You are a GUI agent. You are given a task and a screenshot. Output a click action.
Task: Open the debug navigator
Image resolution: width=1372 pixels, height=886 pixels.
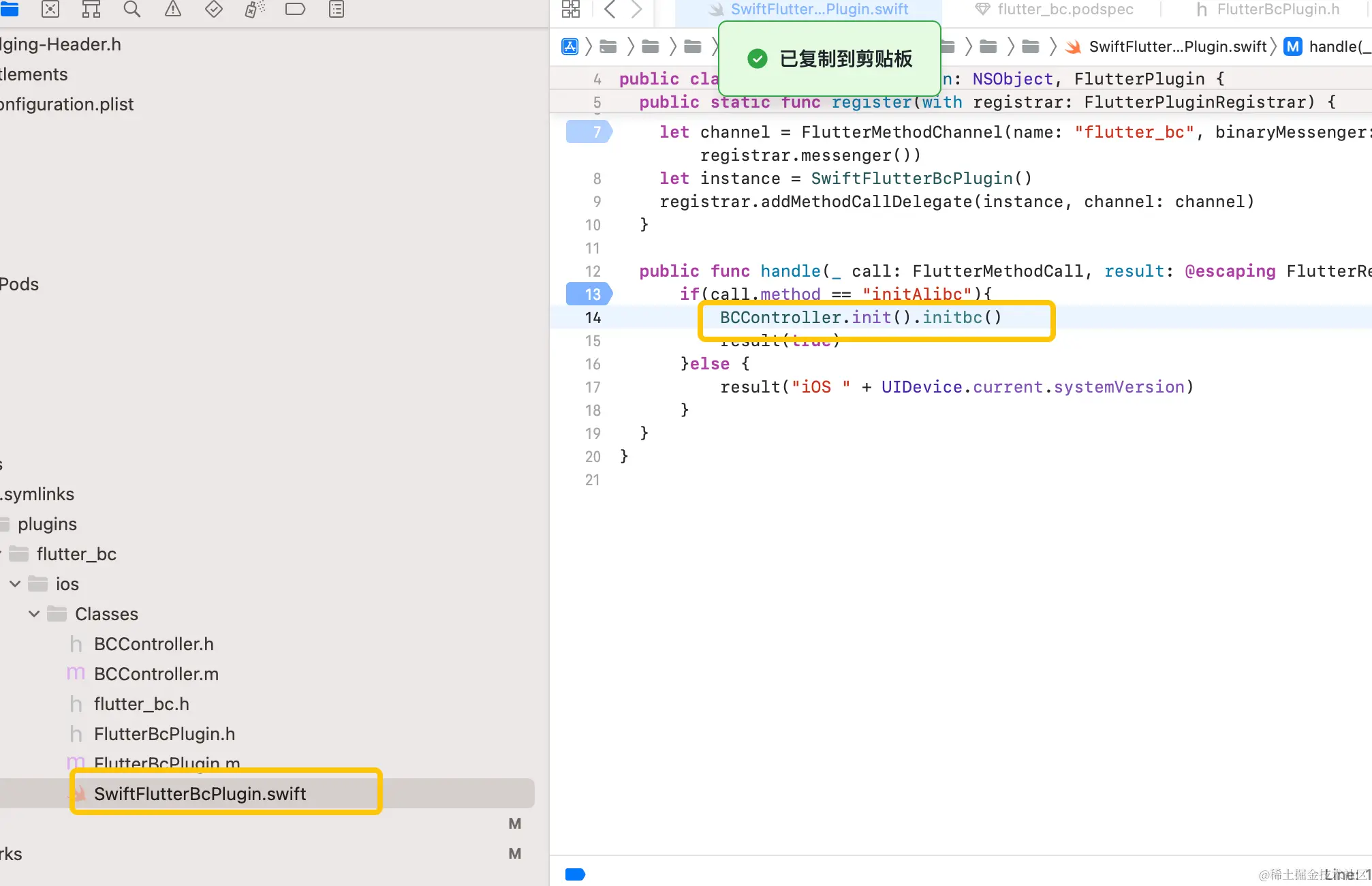pos(255,9)
